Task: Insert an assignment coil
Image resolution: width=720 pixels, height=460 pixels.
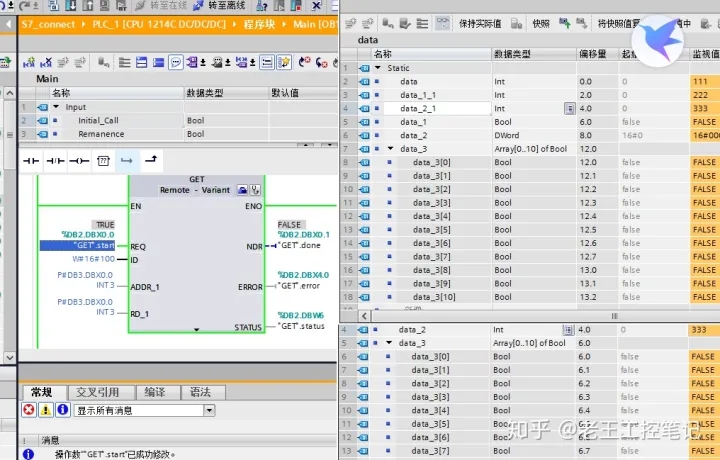Action: pyautogui.click(x=79, y=161)
